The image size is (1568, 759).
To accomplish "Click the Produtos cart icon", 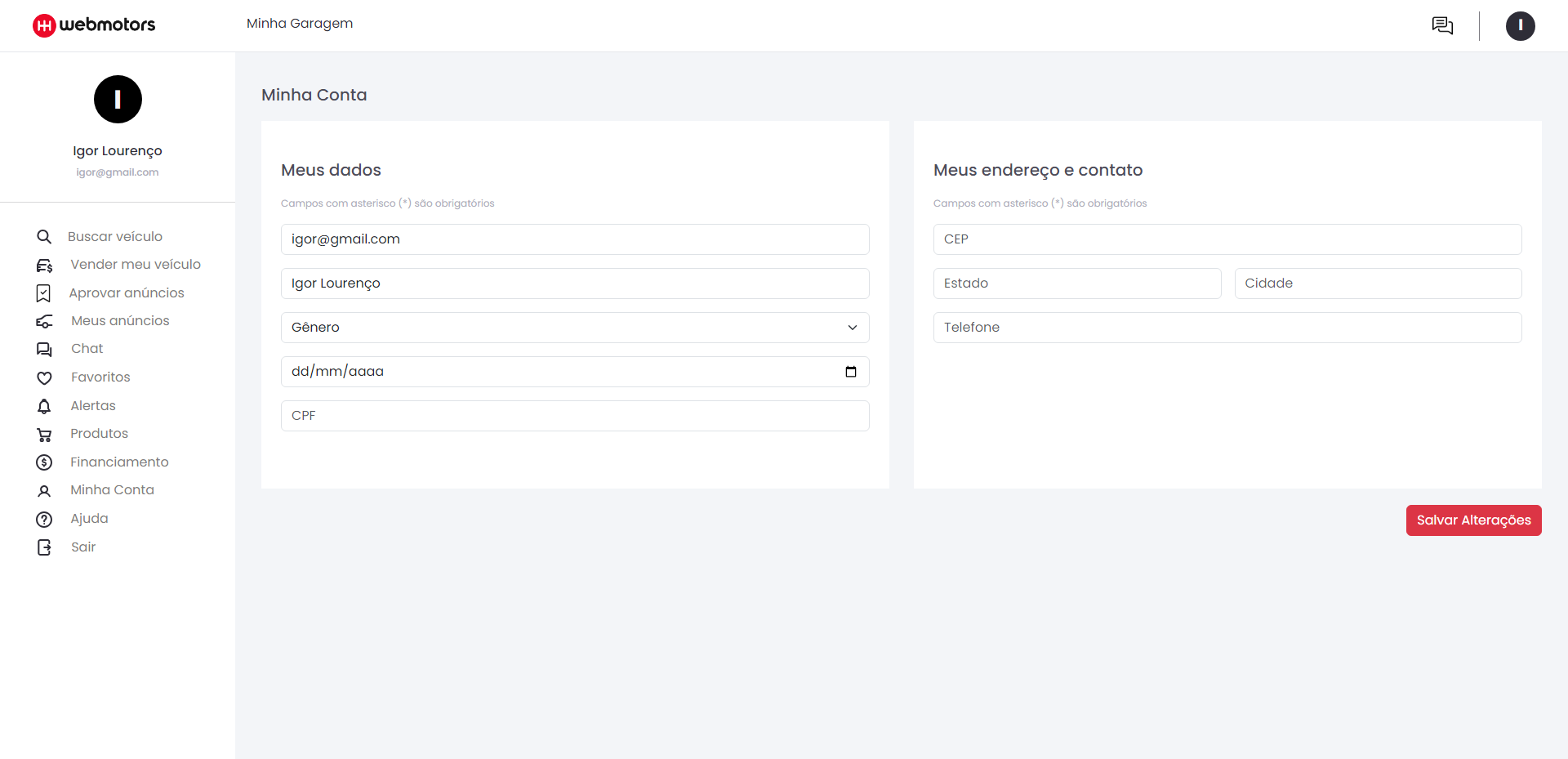I will (x=44, y=435).
